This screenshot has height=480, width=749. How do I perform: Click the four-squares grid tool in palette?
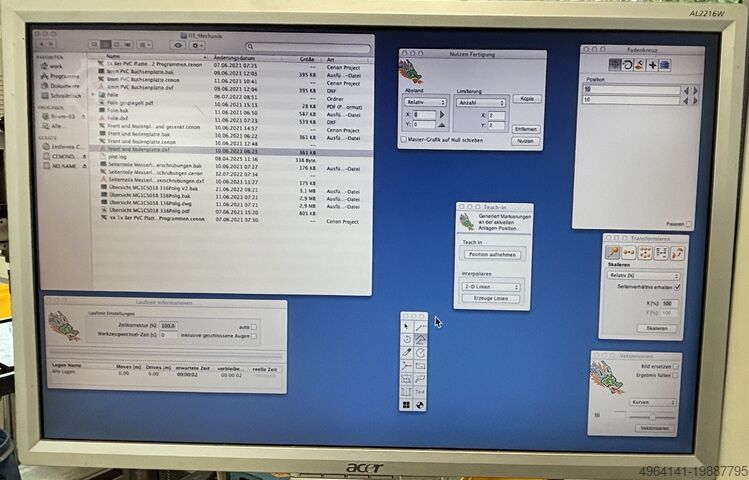point(407,405)
